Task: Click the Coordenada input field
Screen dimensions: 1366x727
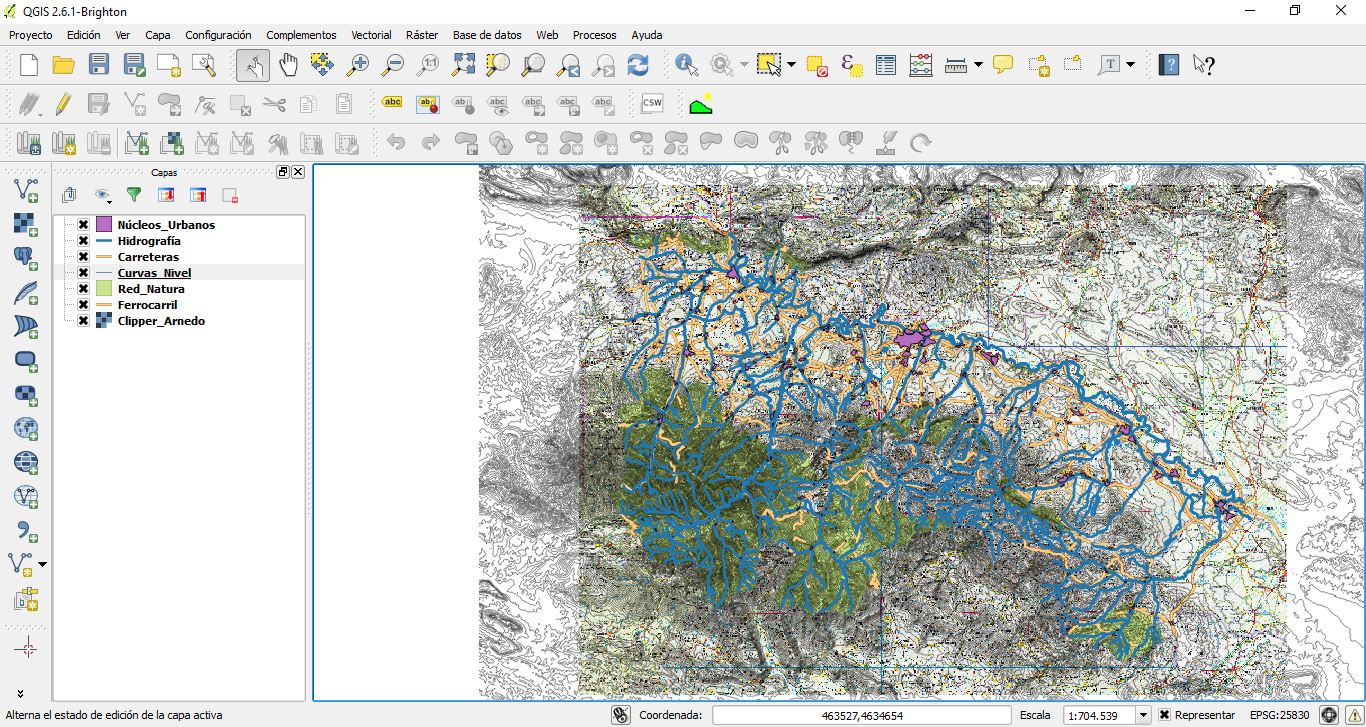Action: coord(862,715)
